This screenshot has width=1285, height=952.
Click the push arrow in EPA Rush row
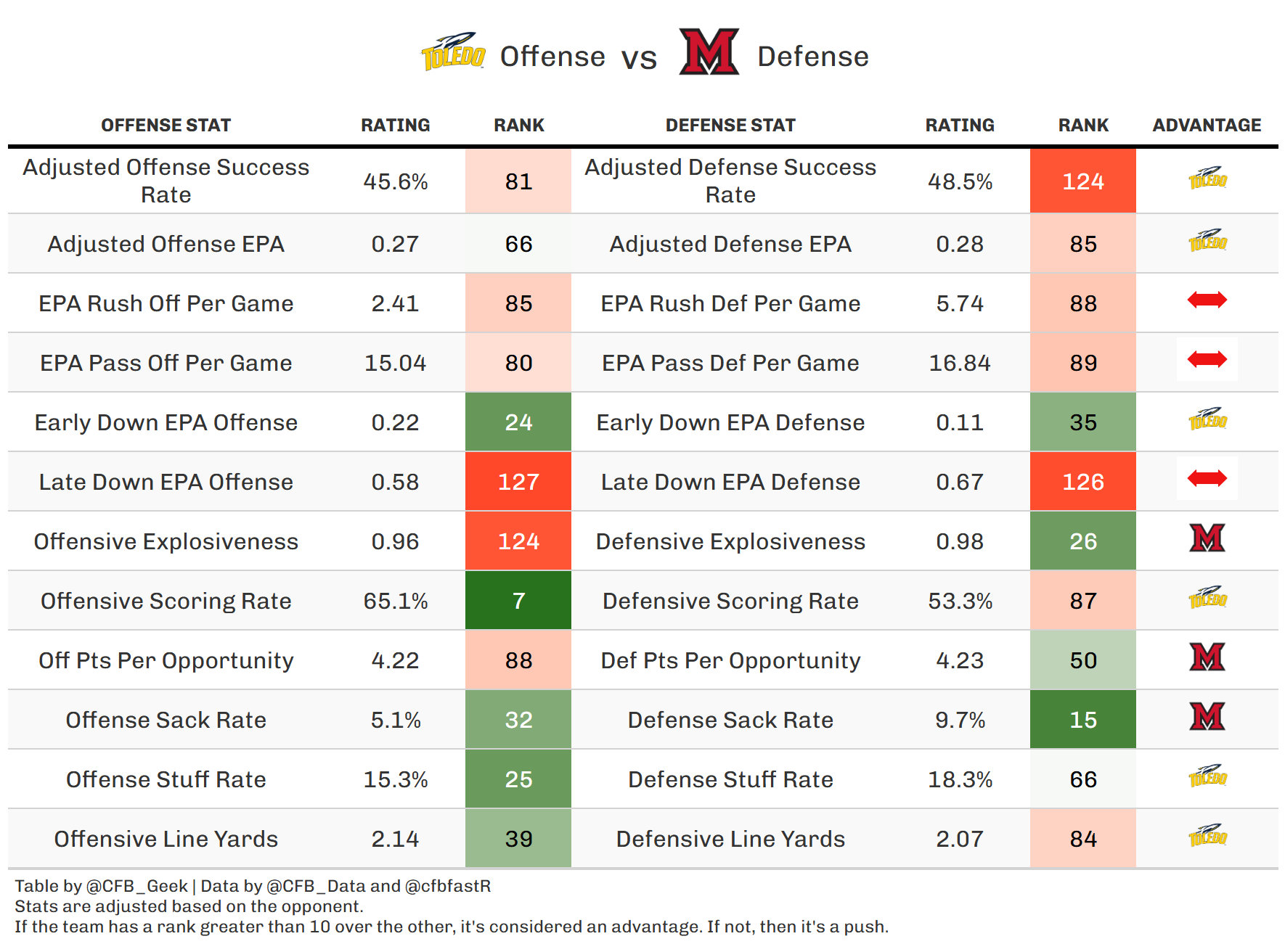click(1207, 300)
